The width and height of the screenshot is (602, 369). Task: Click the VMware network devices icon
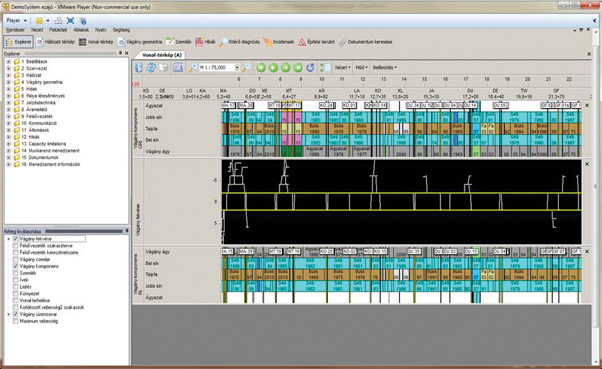[x=58, y=21]
